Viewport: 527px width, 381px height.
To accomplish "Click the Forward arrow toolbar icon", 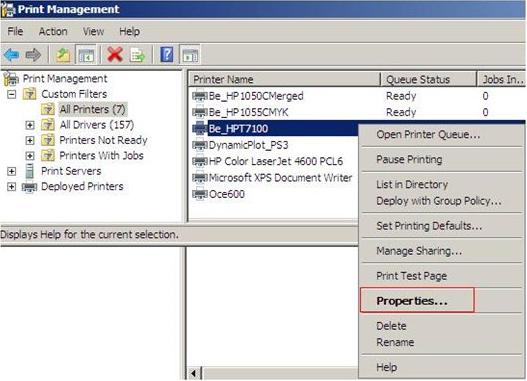I will pyautogui.click(x=33, y=55).
